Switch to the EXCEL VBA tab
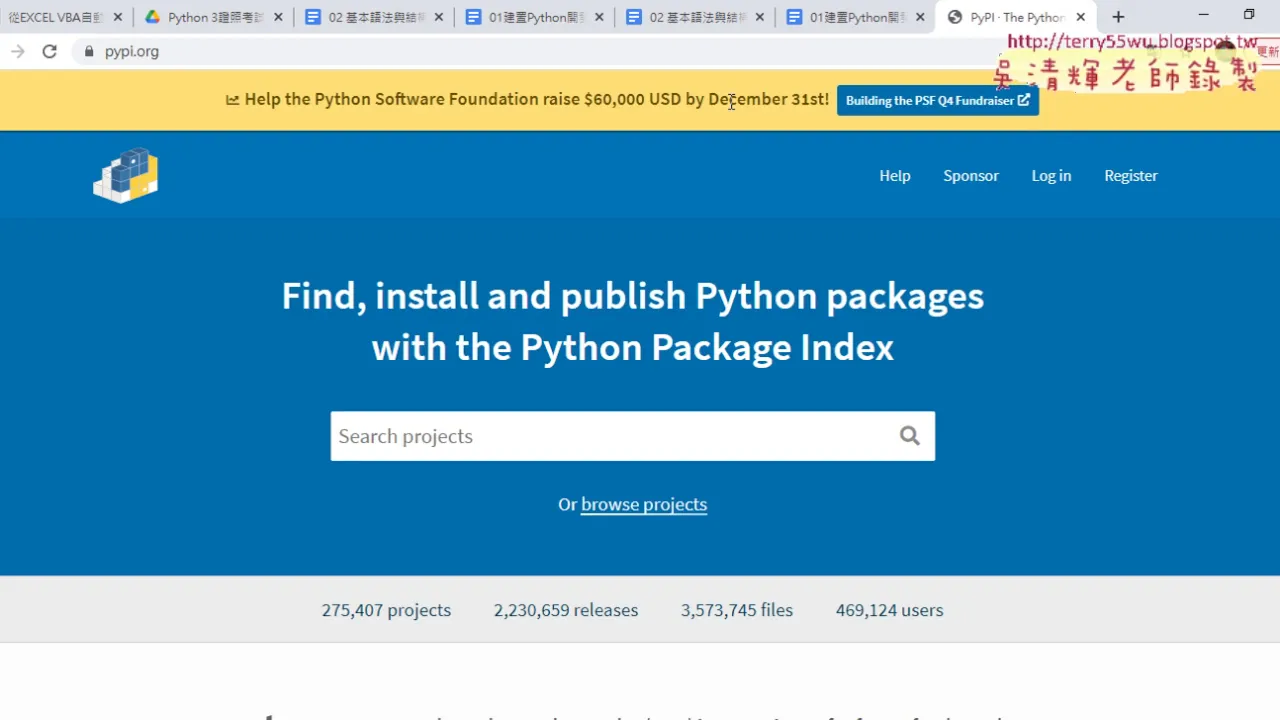The width and height of the screenshot is (1280, 720). click(x=56, y=17)
